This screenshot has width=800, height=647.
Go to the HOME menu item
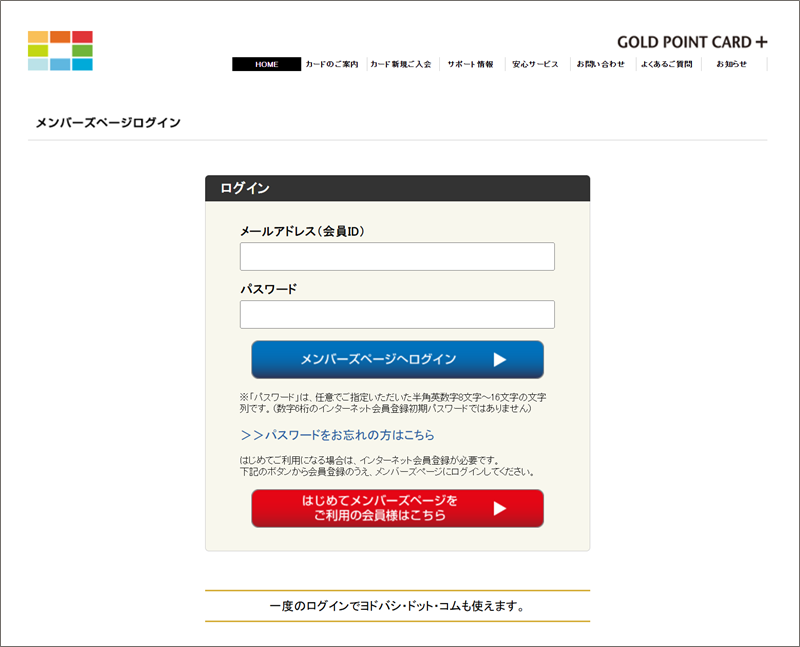click(266, 64)
